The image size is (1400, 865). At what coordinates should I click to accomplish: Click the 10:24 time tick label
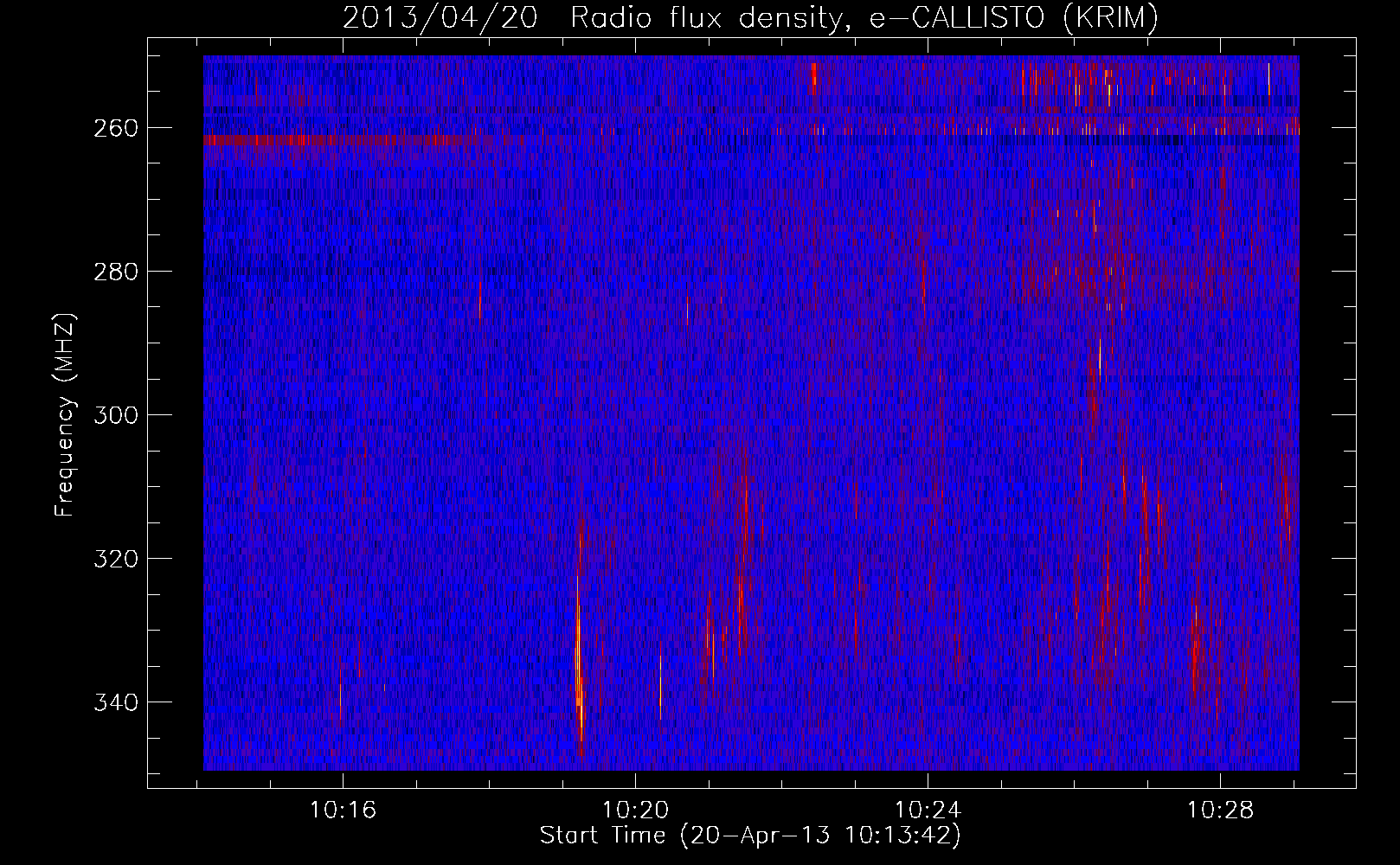(928, 811)
